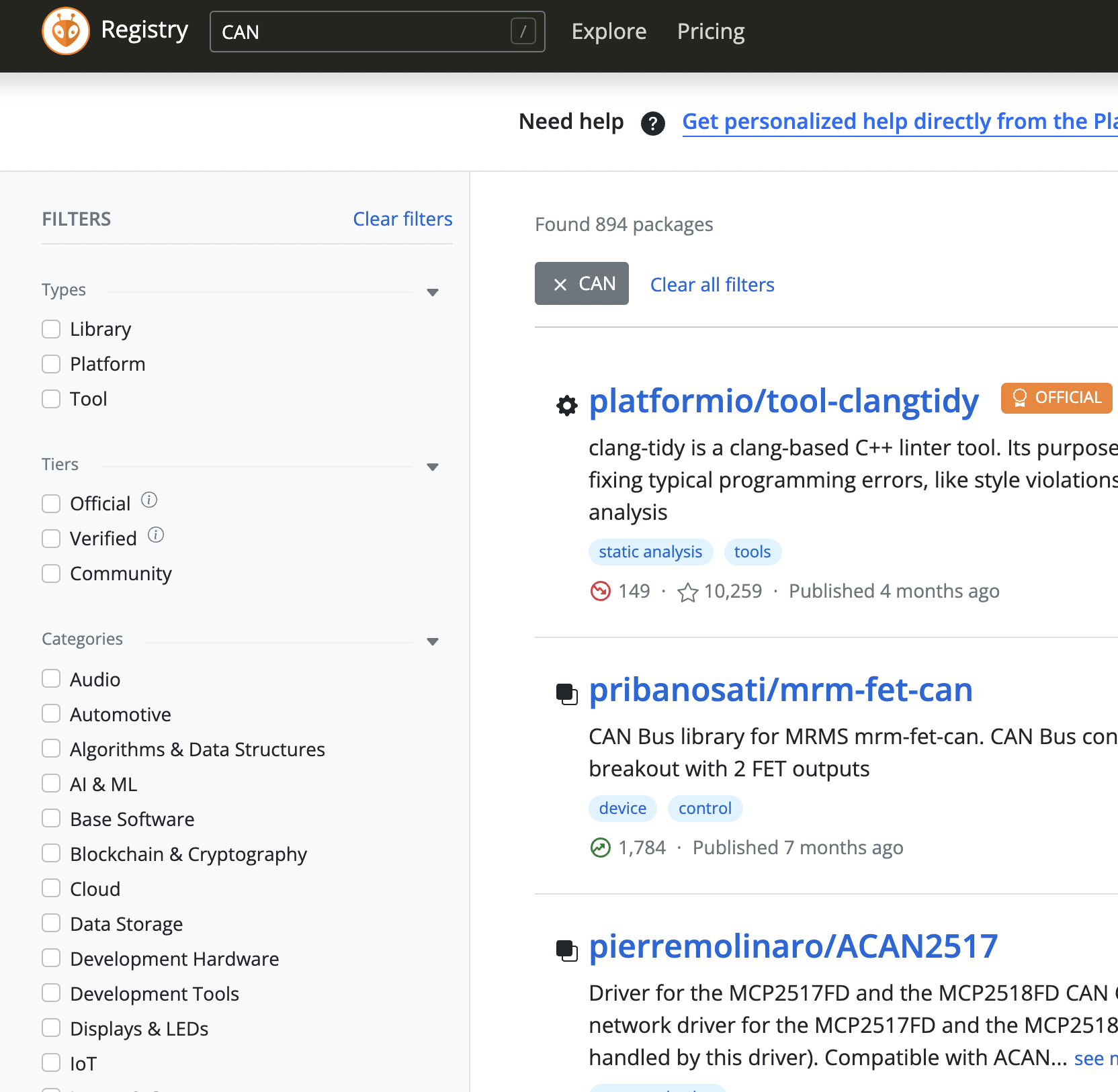This screenshot has height=1092, width=1118.
Task: Go to Registry home text link
Action: 144,30
